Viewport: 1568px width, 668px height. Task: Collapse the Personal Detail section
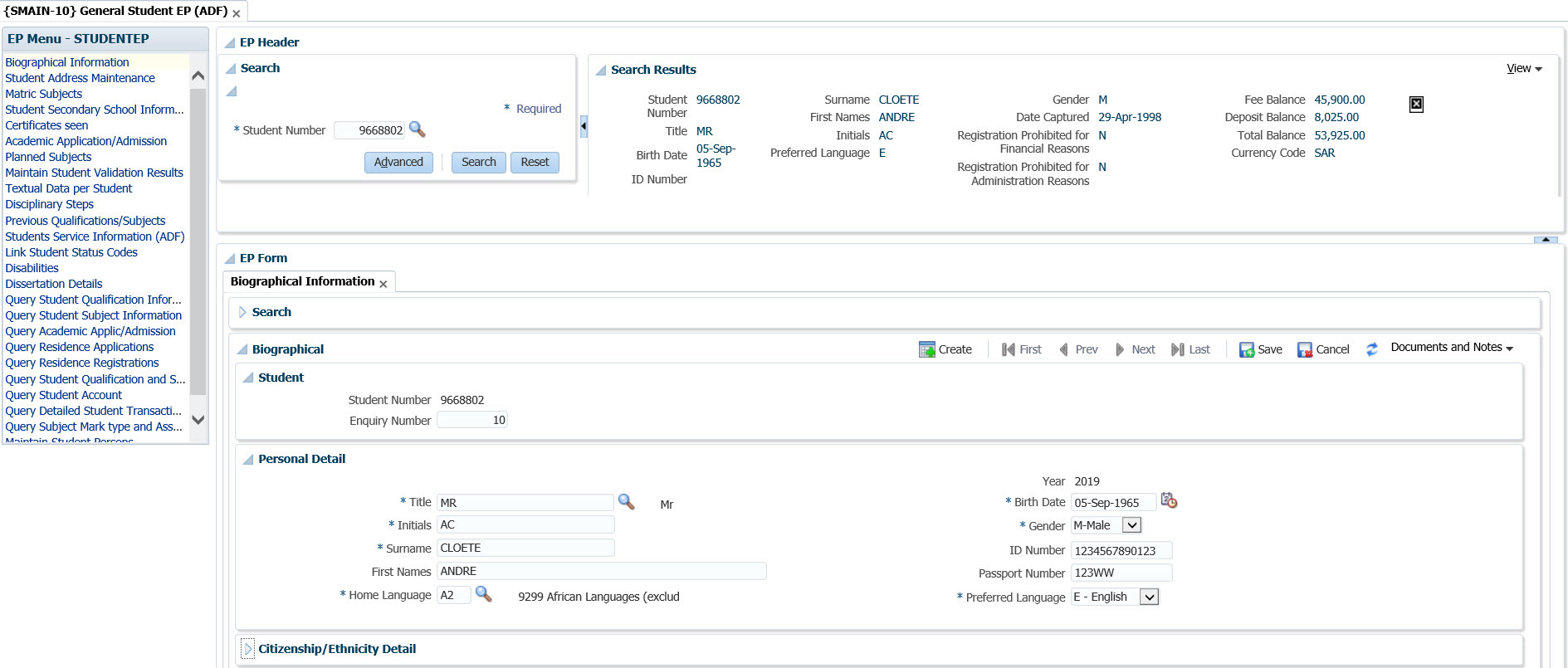coord(247,460)
